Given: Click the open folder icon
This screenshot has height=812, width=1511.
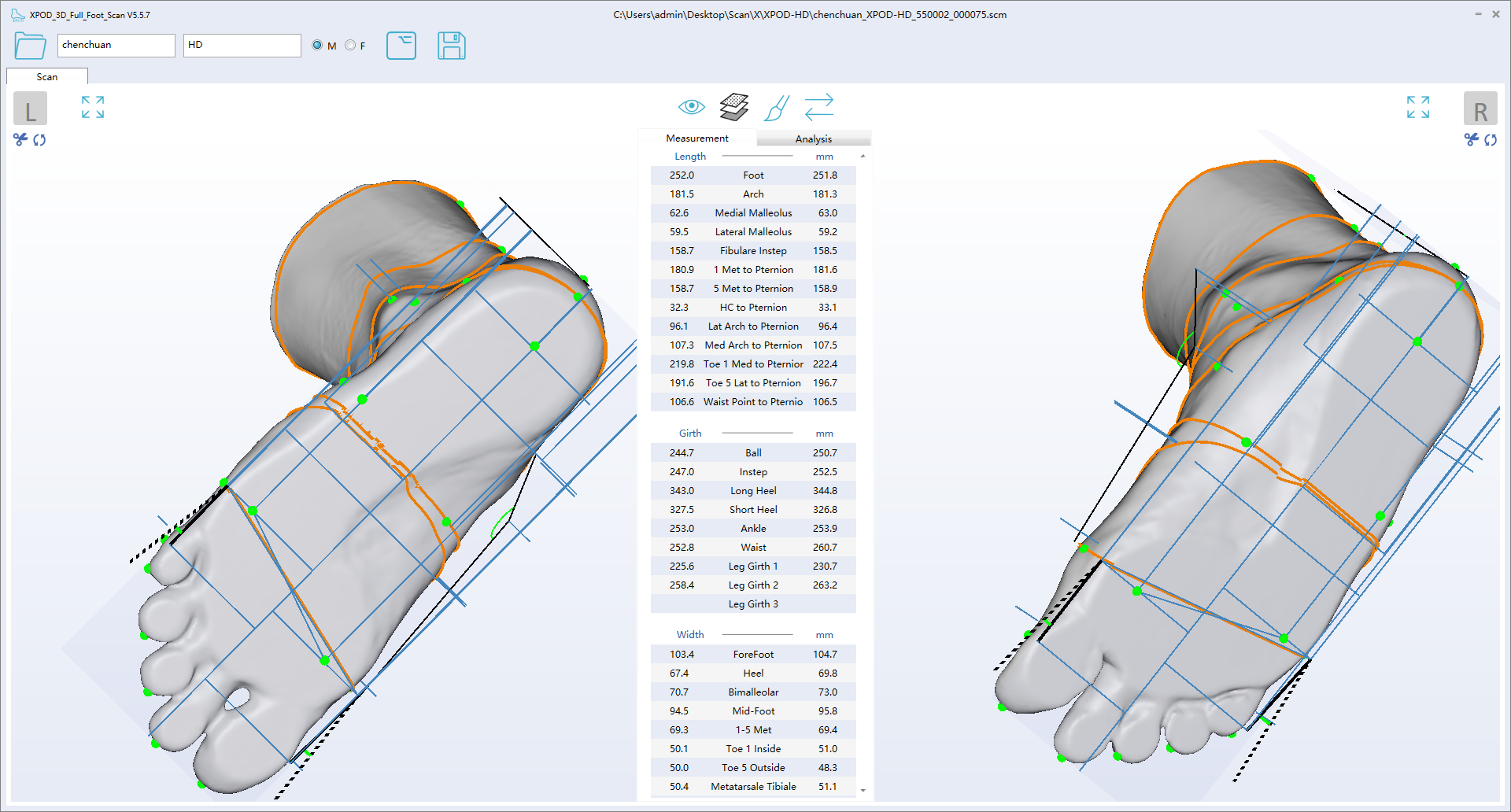Looking at the screenshot, I should [30, 46].
